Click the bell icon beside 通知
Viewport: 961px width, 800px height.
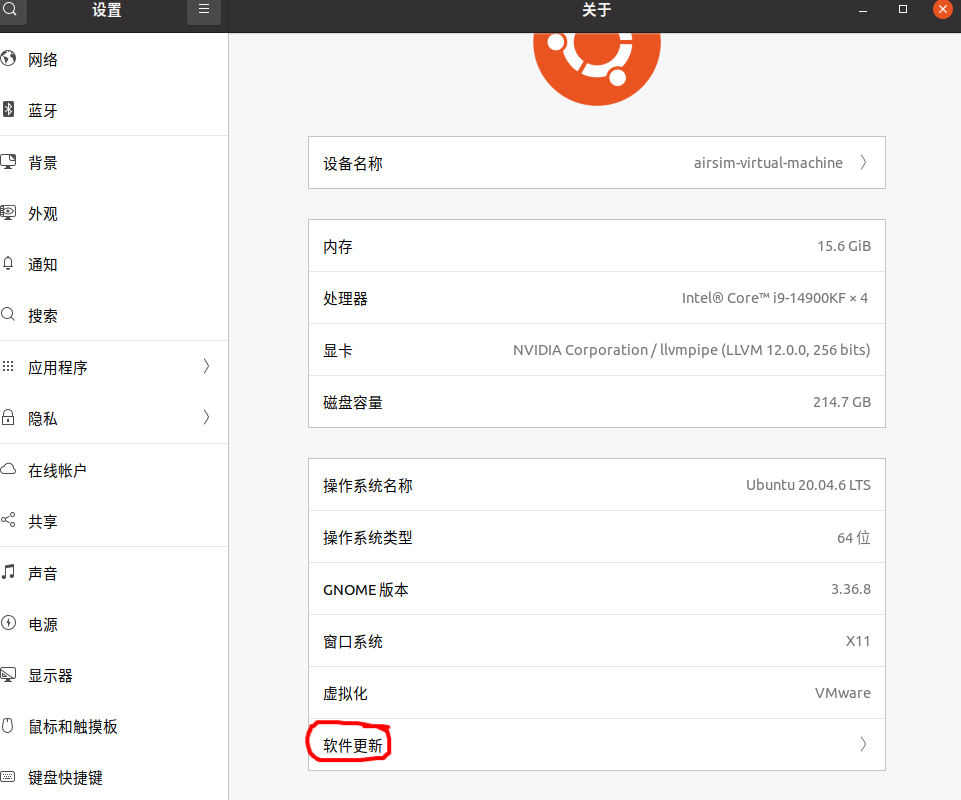click(8, 264)
